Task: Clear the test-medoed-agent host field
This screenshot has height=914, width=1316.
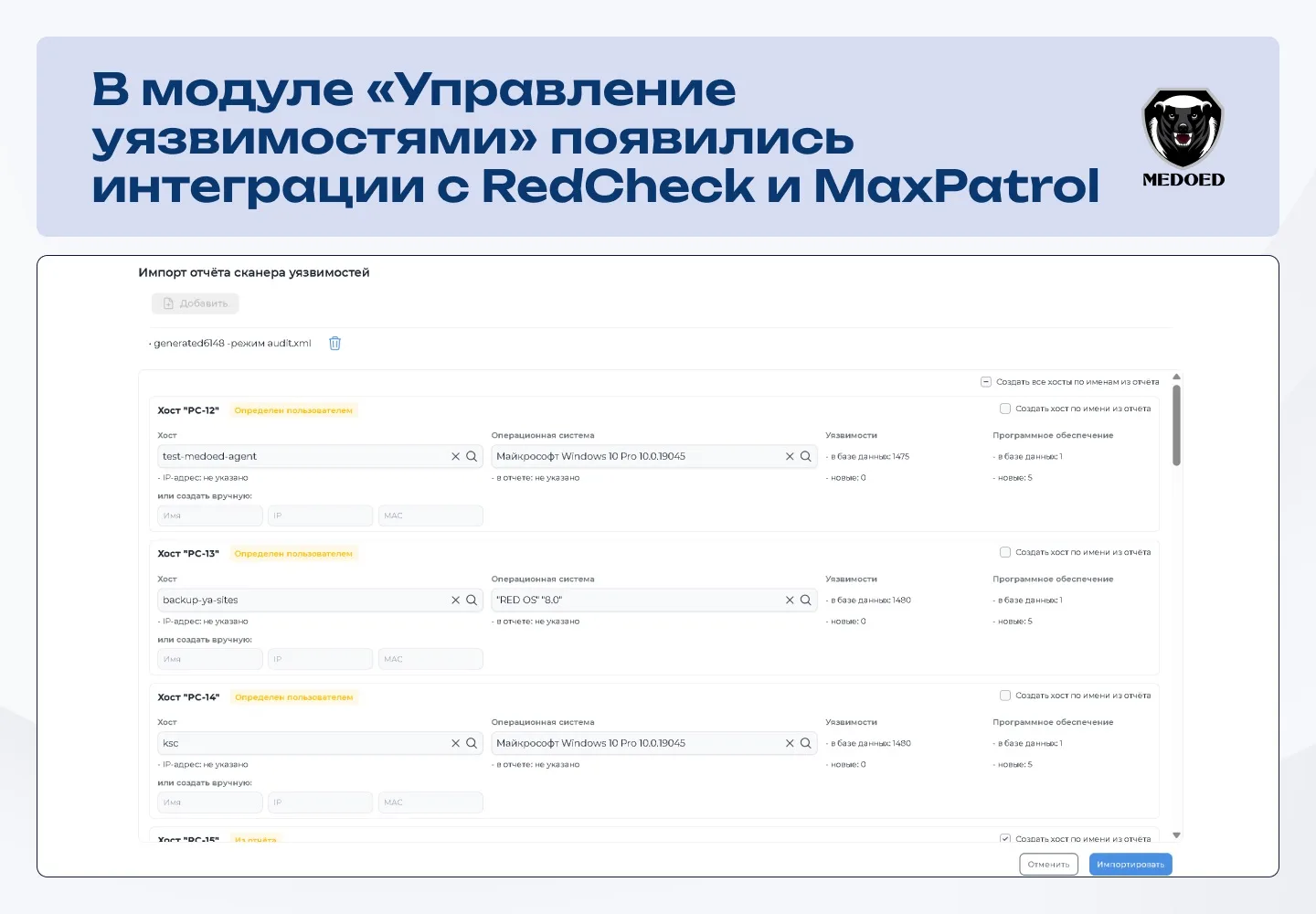Action: click(455, 456)
